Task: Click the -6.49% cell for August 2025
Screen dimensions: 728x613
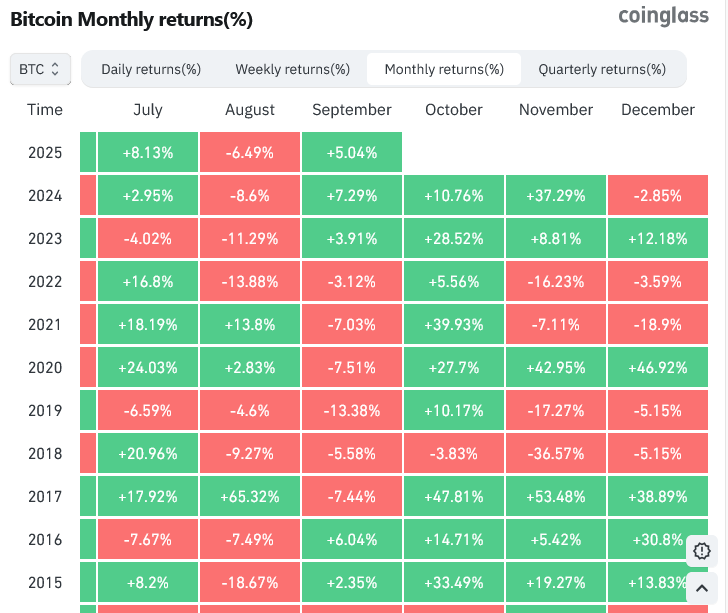Action: (x=250, y=152)
